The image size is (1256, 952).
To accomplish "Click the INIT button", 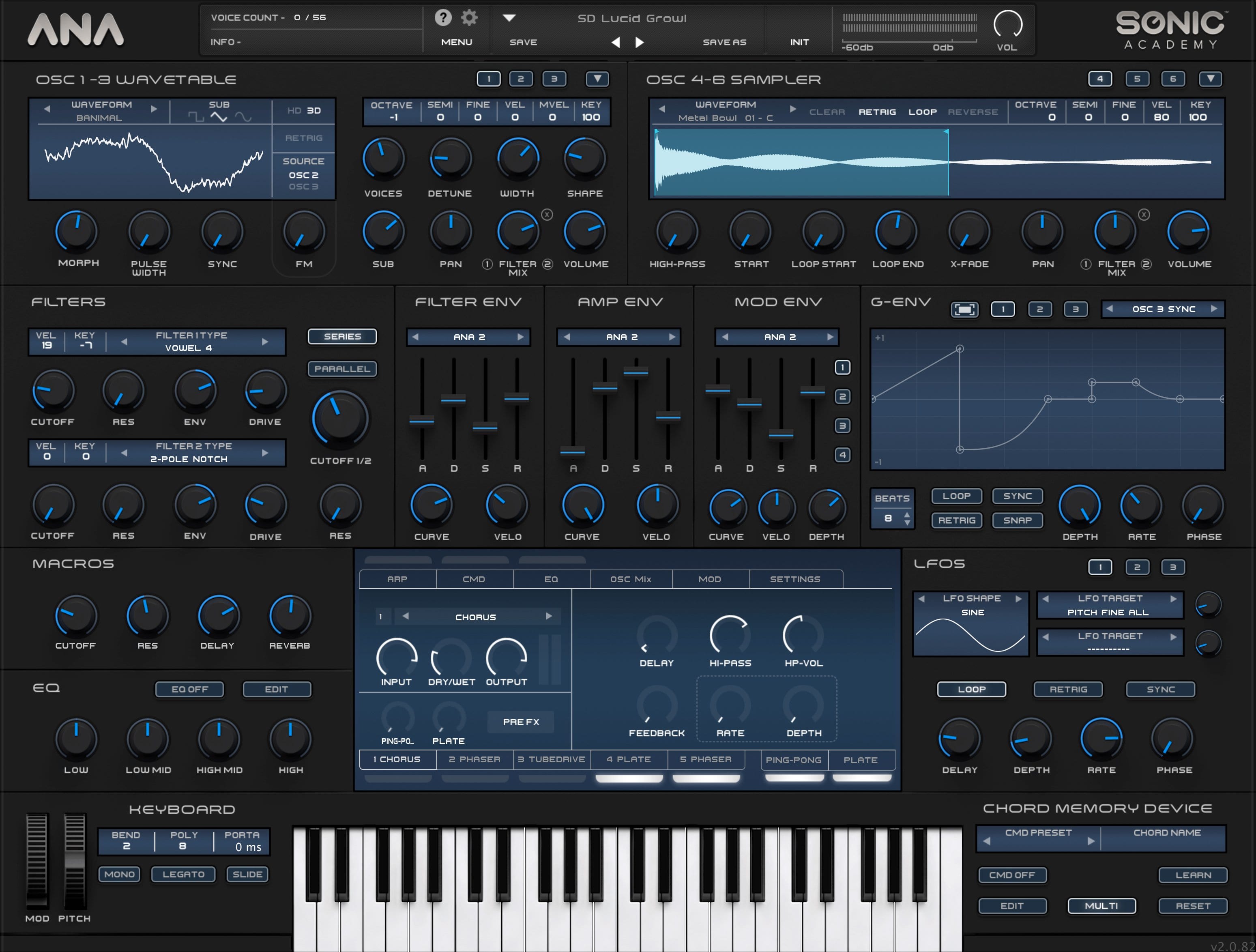I will coord(799,41).
